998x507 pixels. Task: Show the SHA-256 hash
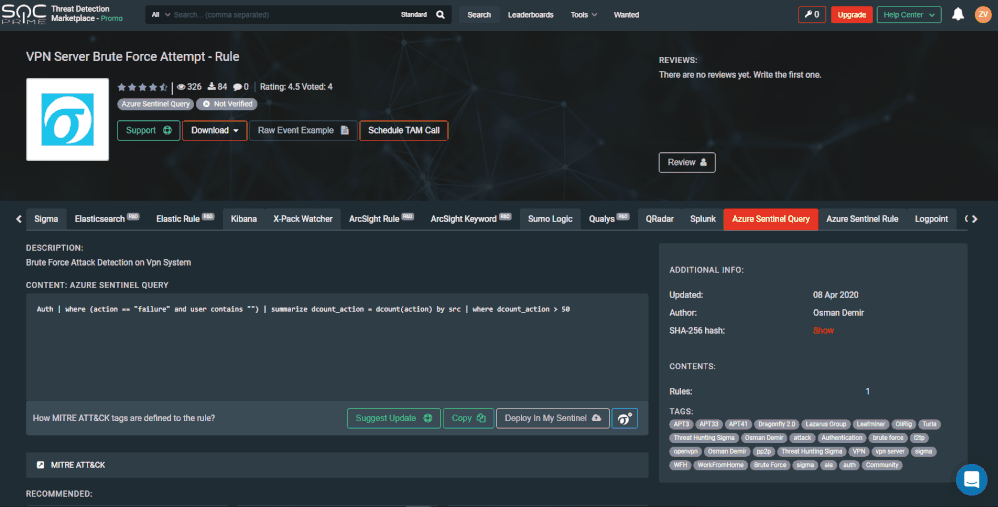click(x=823, y=330)
